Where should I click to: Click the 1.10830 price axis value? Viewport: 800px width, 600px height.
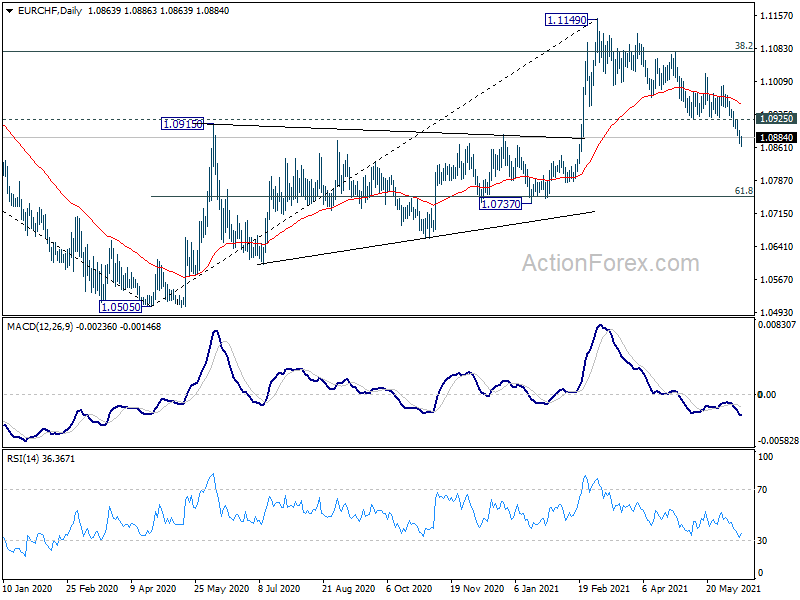[777, 48]
